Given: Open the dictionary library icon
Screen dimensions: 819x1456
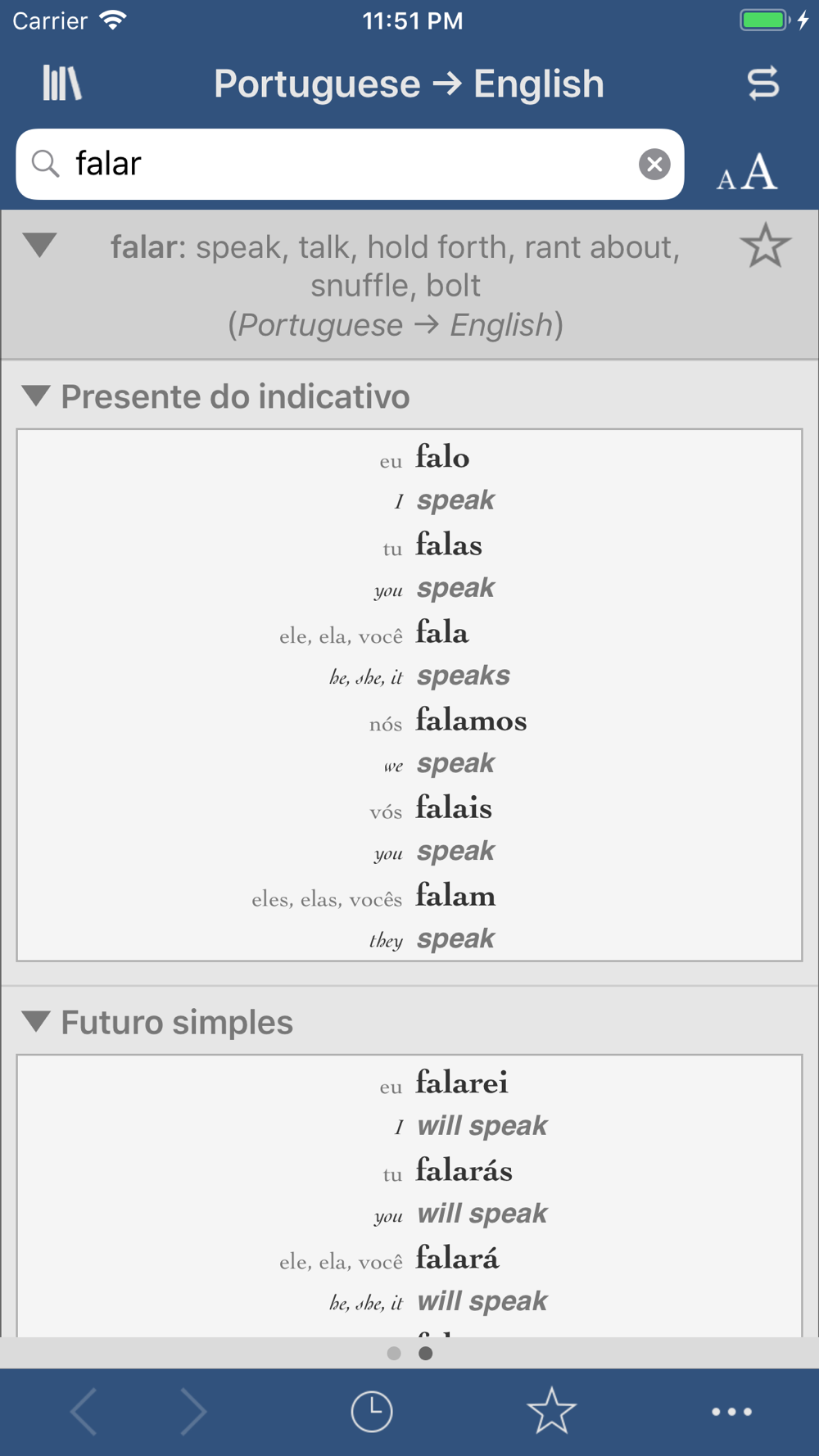Looking at the screenshot, I should click(62, 84).
